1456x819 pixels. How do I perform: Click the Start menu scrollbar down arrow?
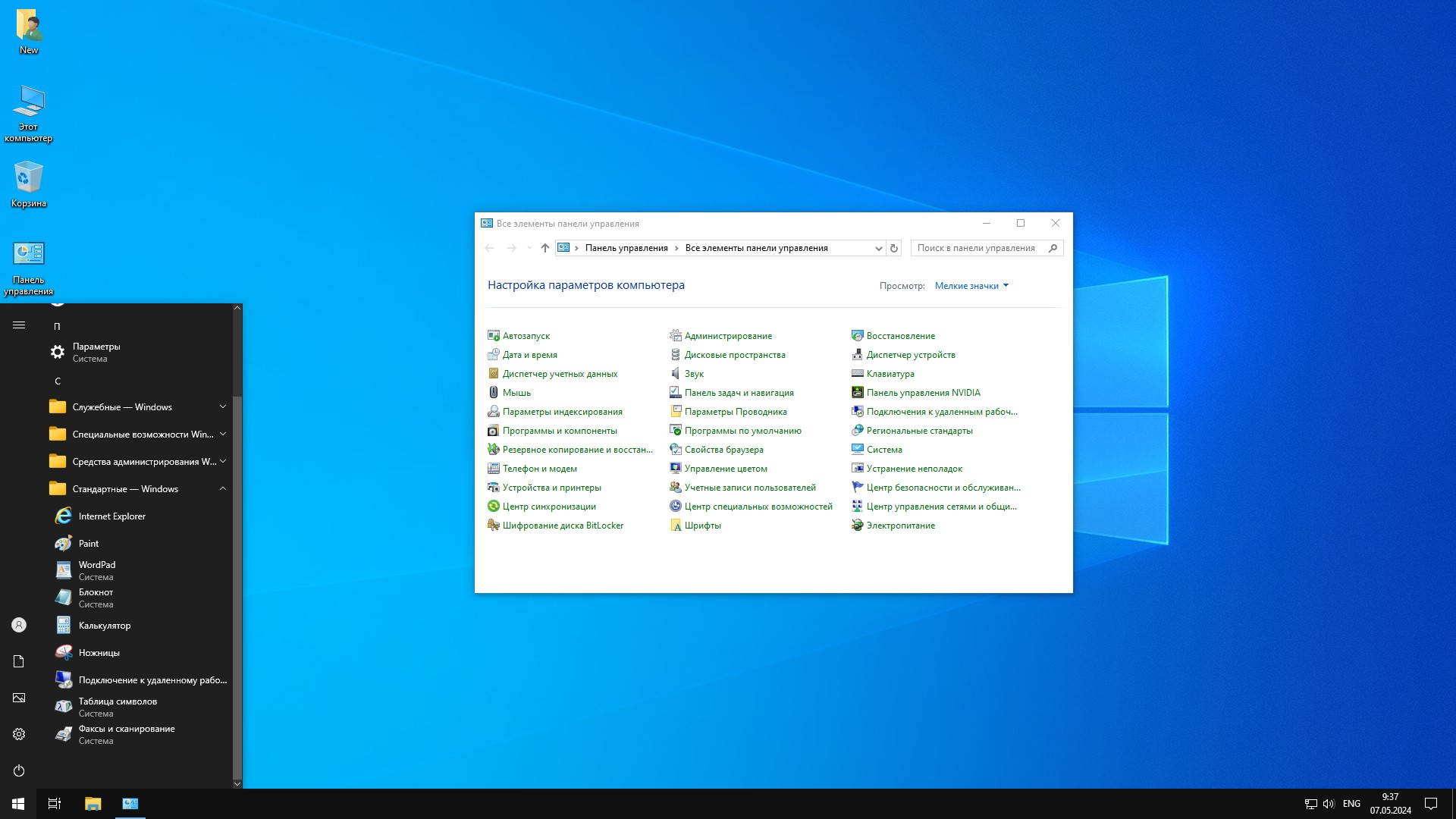(x=237, y=783)
